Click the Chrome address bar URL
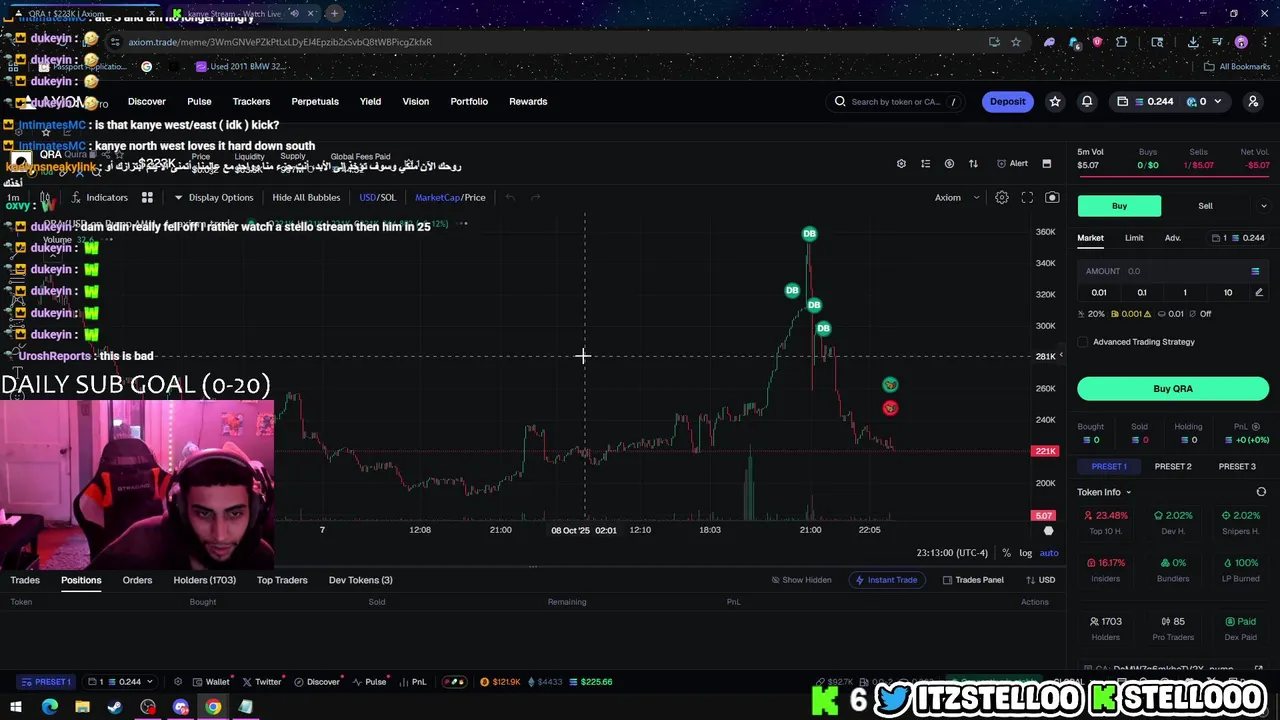 (280, 42)
